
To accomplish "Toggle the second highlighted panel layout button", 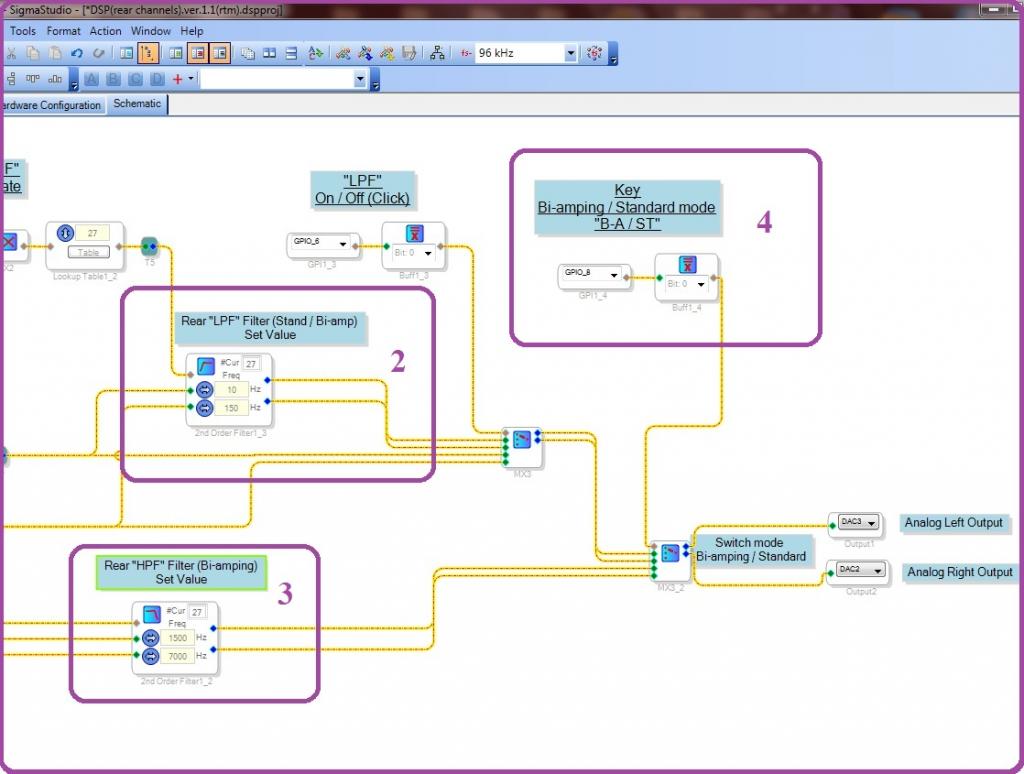I will pos(219,53).
